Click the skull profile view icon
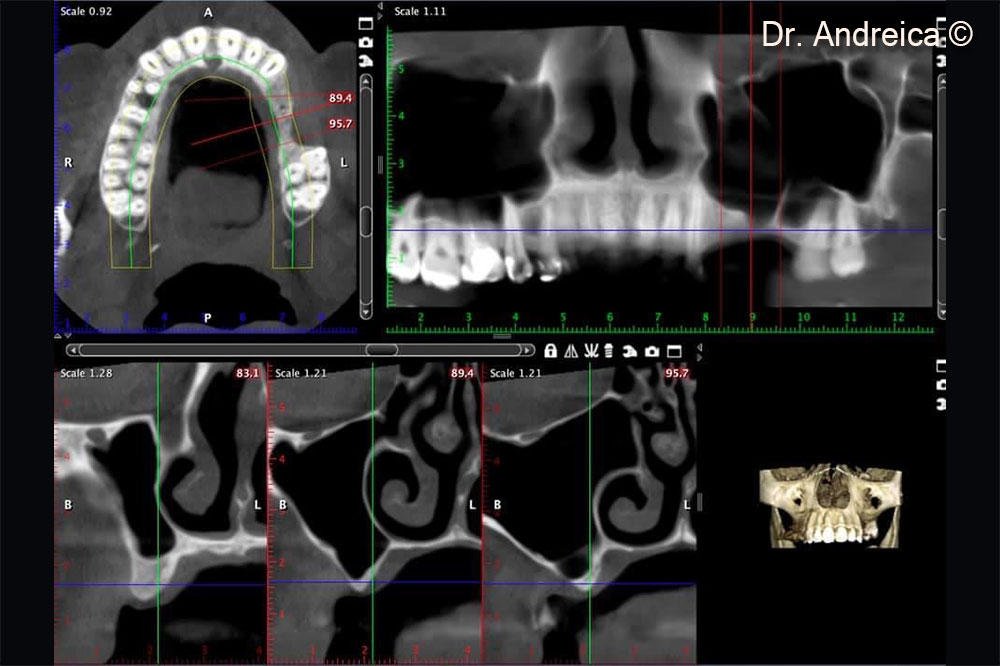This screenshot has height=666, width=1000. (631, 351)
